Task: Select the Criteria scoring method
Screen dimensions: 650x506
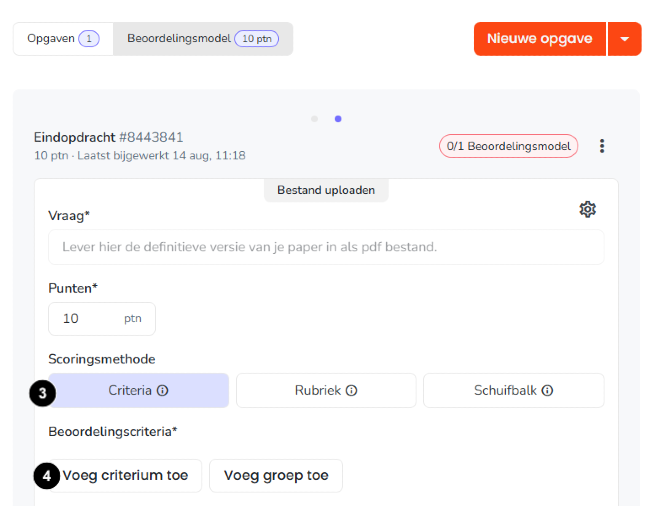Action: point(138,390)
